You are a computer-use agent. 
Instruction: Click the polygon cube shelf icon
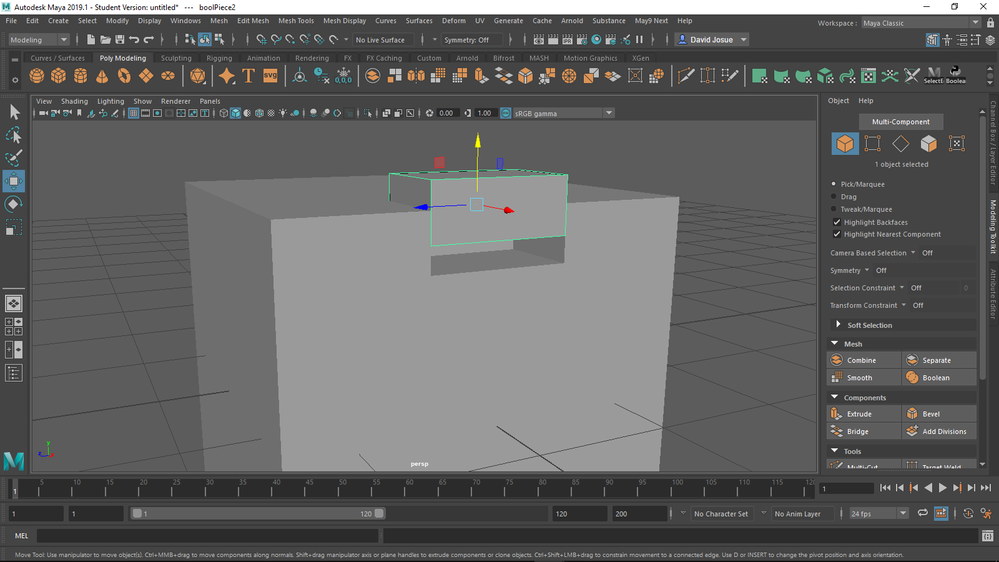click(x=59, y=77)
